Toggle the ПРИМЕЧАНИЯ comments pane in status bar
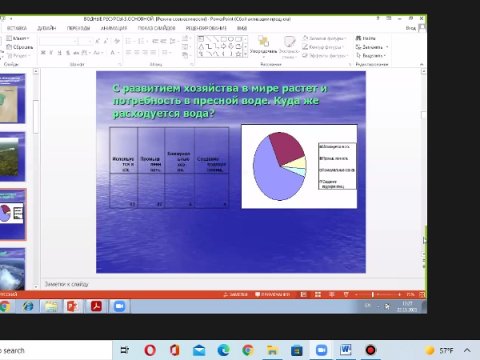The height and width of the screenshot is (360, 480). coord(272,295)
